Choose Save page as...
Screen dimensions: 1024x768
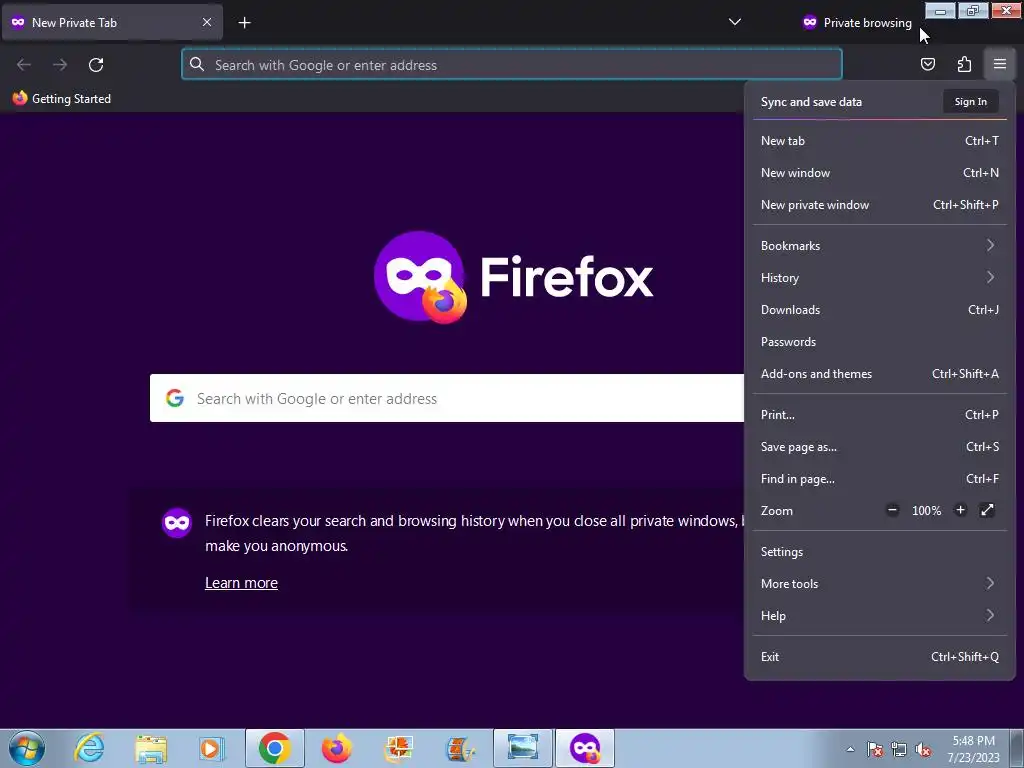click(880, 447)
